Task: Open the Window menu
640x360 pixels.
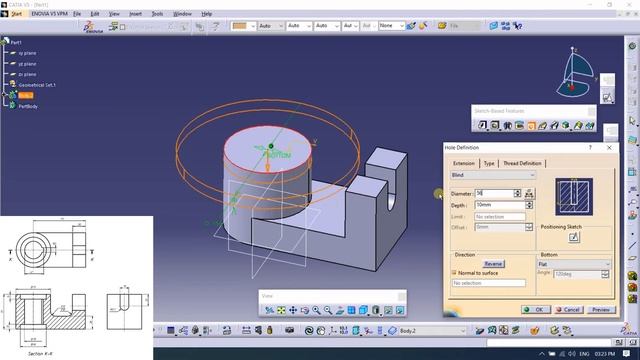Action: [182, 14]
